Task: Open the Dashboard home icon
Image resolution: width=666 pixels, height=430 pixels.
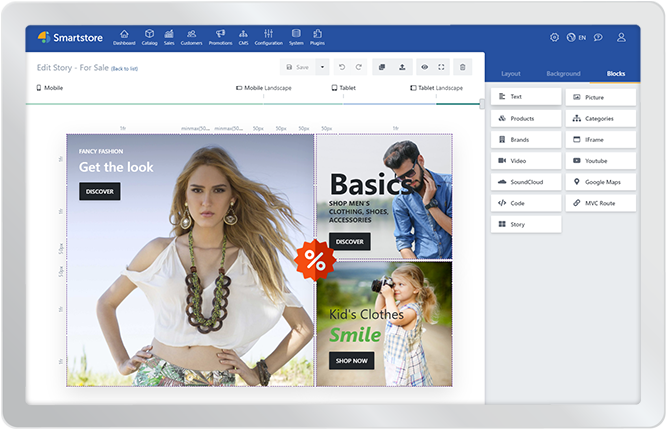Action: [x=124, y=37]
